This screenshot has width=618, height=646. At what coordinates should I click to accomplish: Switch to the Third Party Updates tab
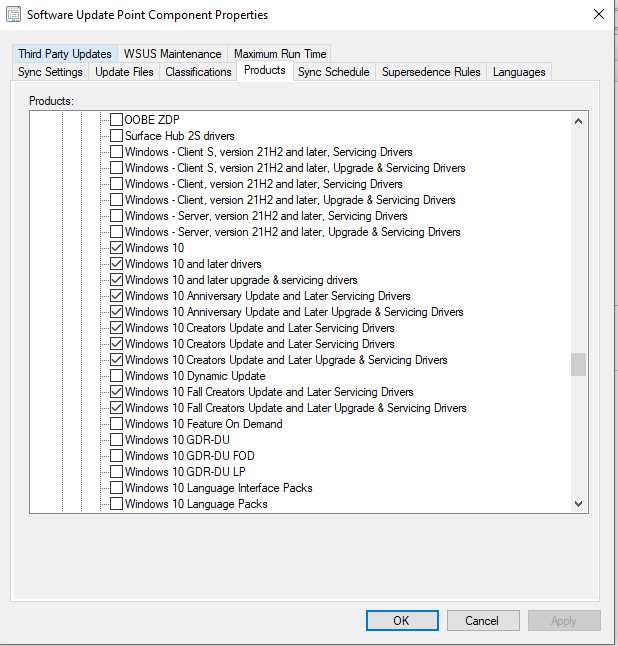click(x=65, y=54)
